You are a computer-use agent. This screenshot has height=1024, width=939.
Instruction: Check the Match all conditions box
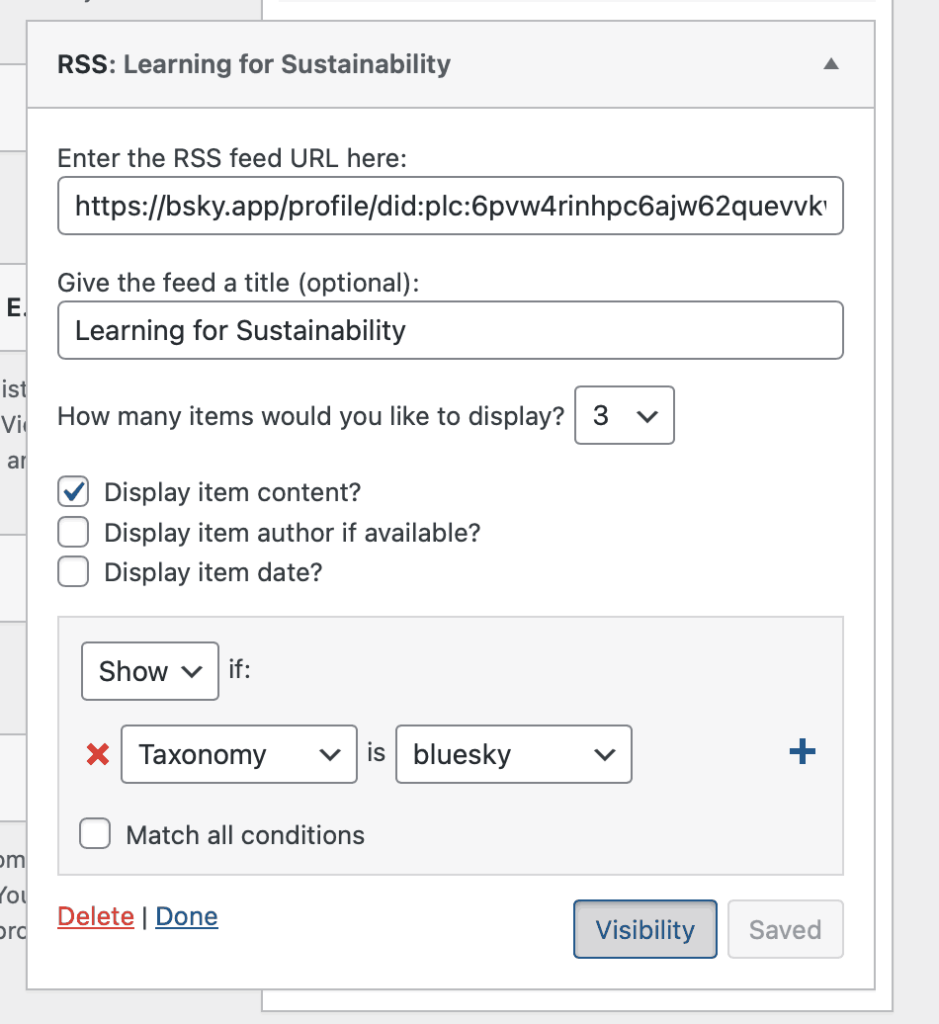pyautogui.click(x=95, y=835)
